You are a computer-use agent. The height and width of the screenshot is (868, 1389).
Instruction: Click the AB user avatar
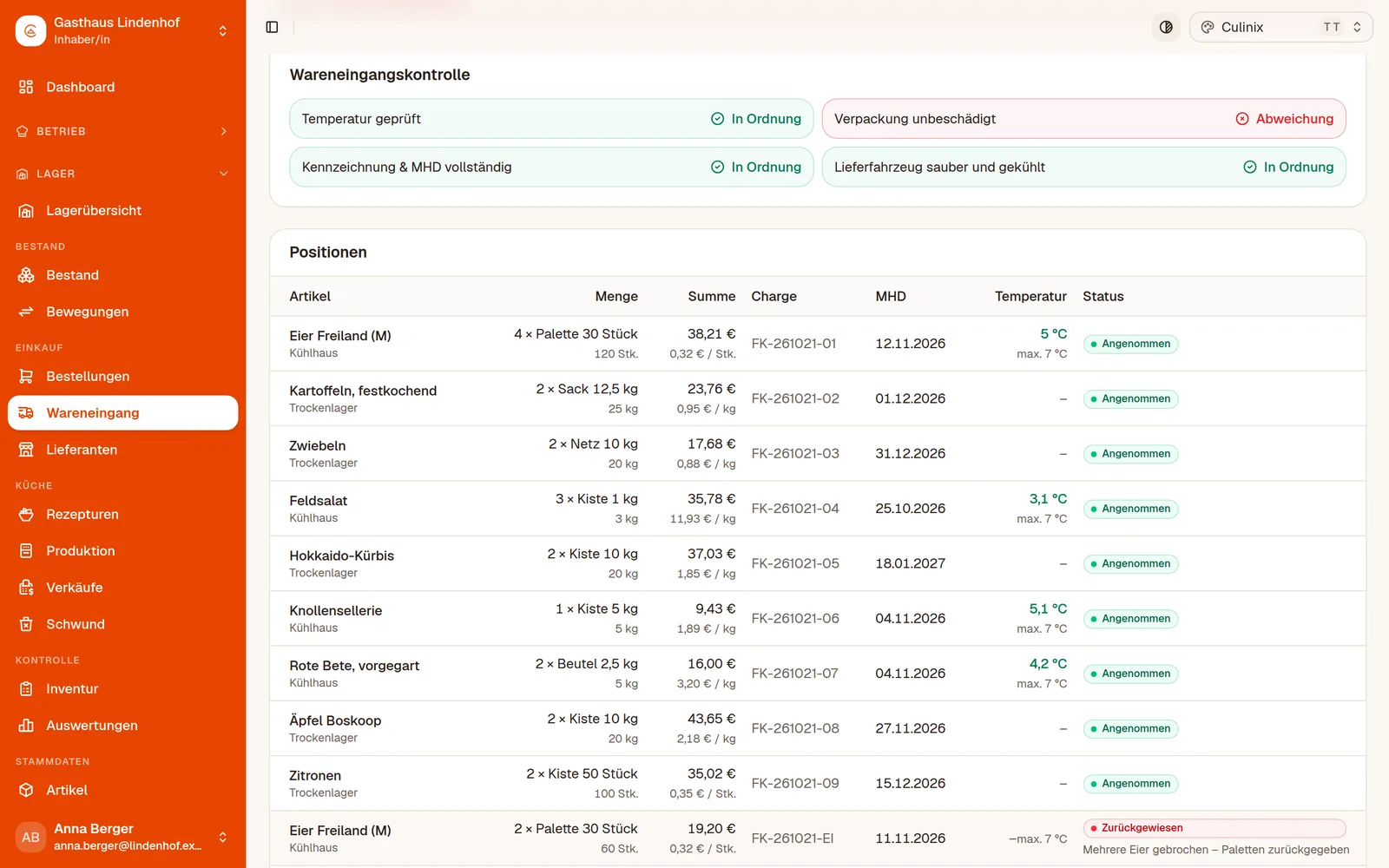(x=30, y=837)
